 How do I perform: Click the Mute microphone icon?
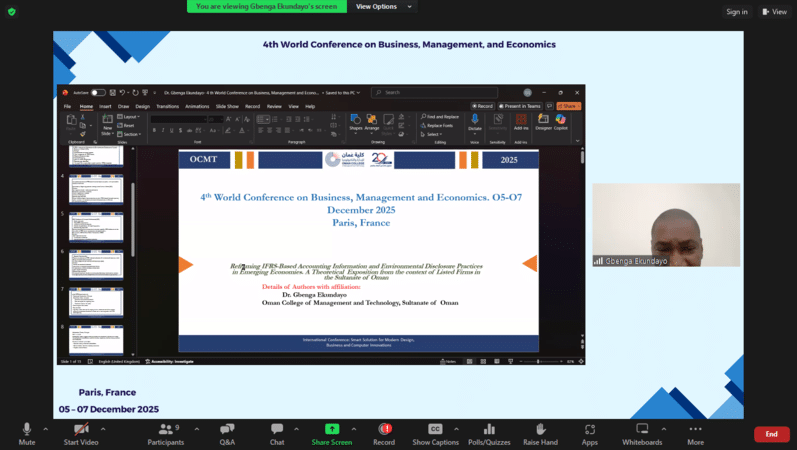click(x=27, y=429)
